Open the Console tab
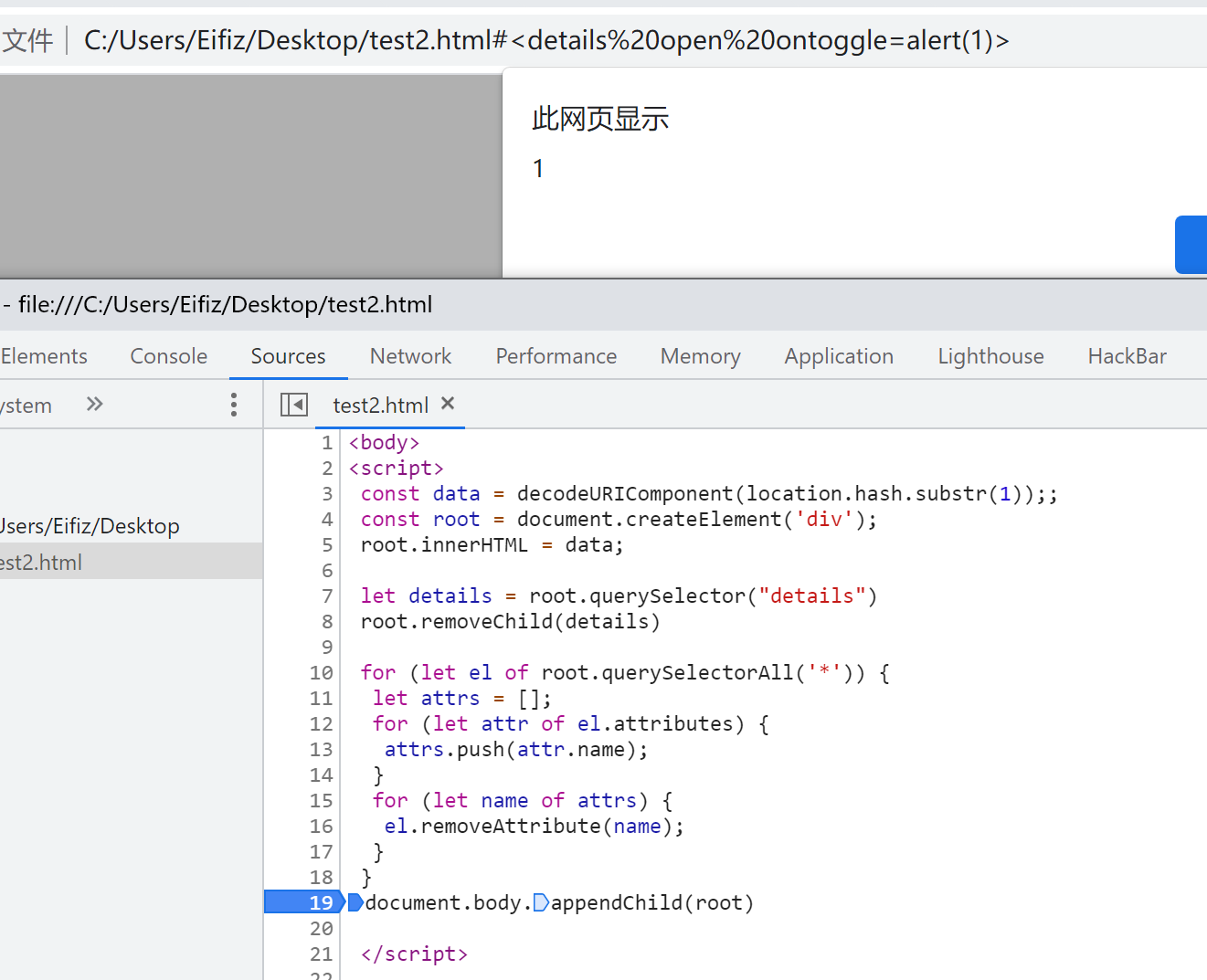 pyautogui.click(x=169, y=356)
